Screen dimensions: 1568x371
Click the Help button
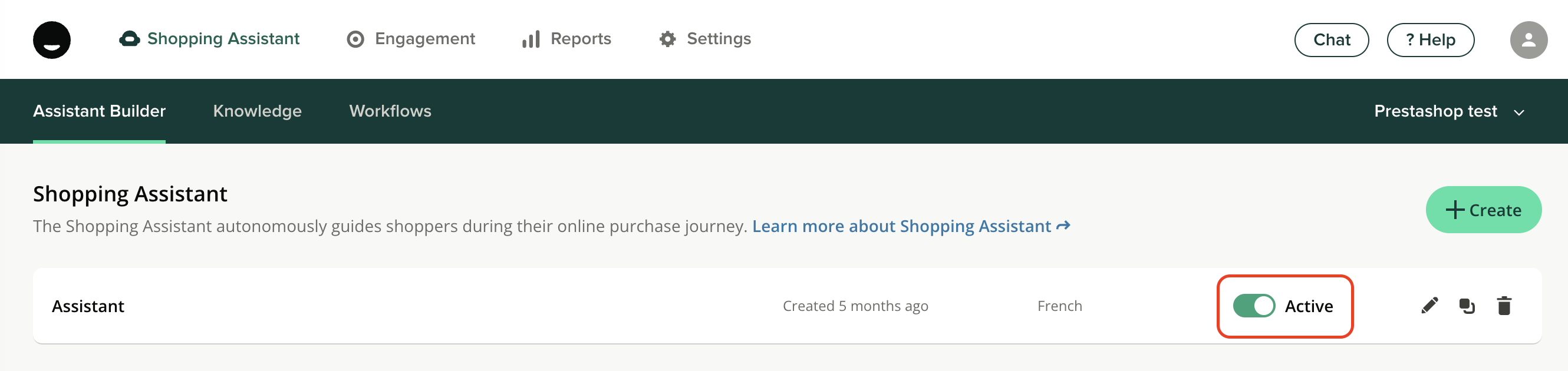[x=1430, y=40]
